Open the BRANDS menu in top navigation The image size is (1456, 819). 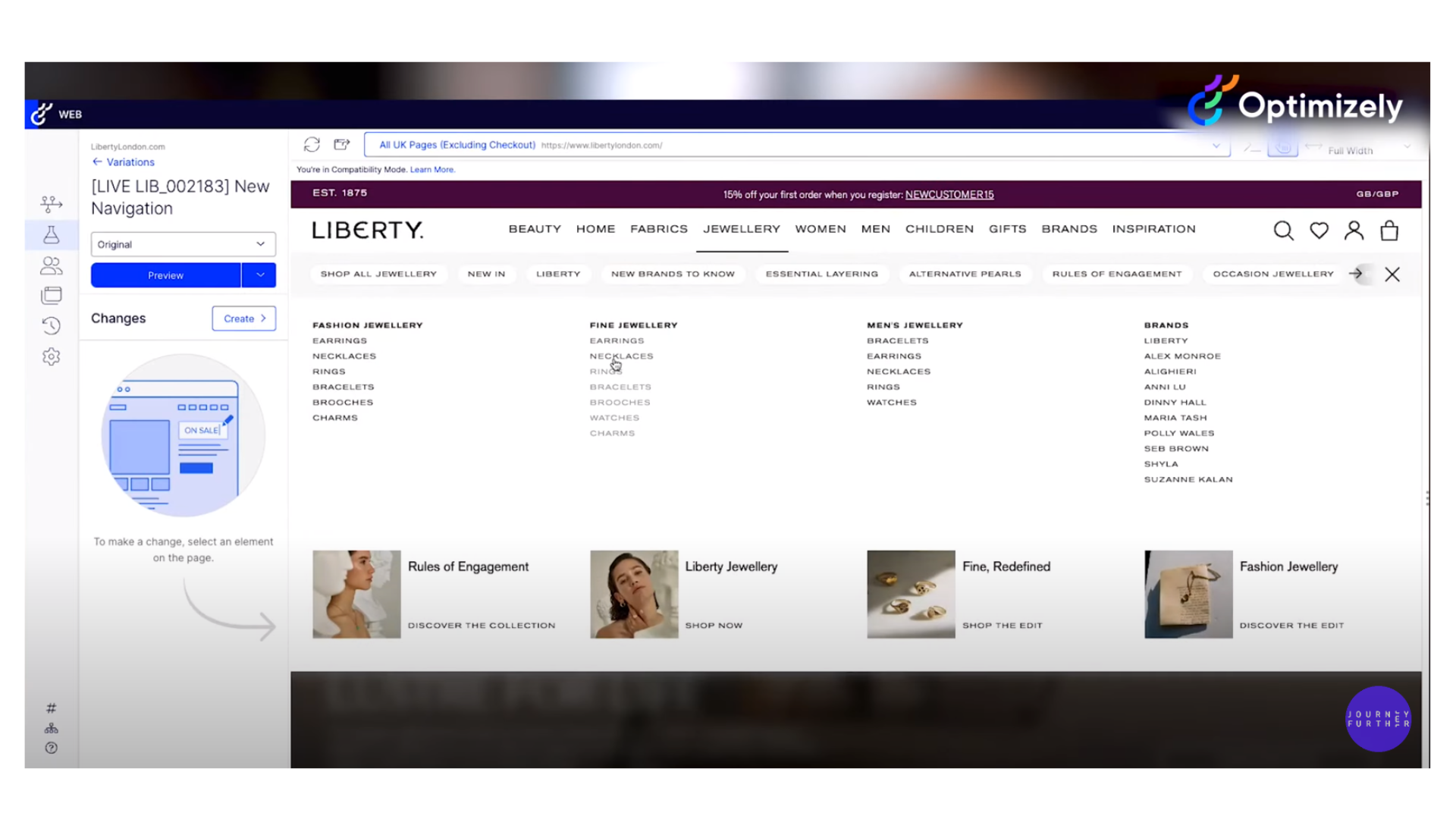pos(1069,229)
